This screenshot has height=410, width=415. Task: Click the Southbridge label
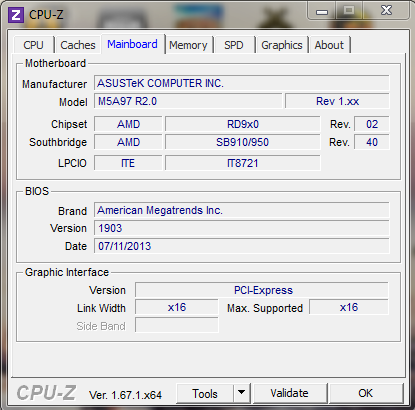tap(58, 142)
